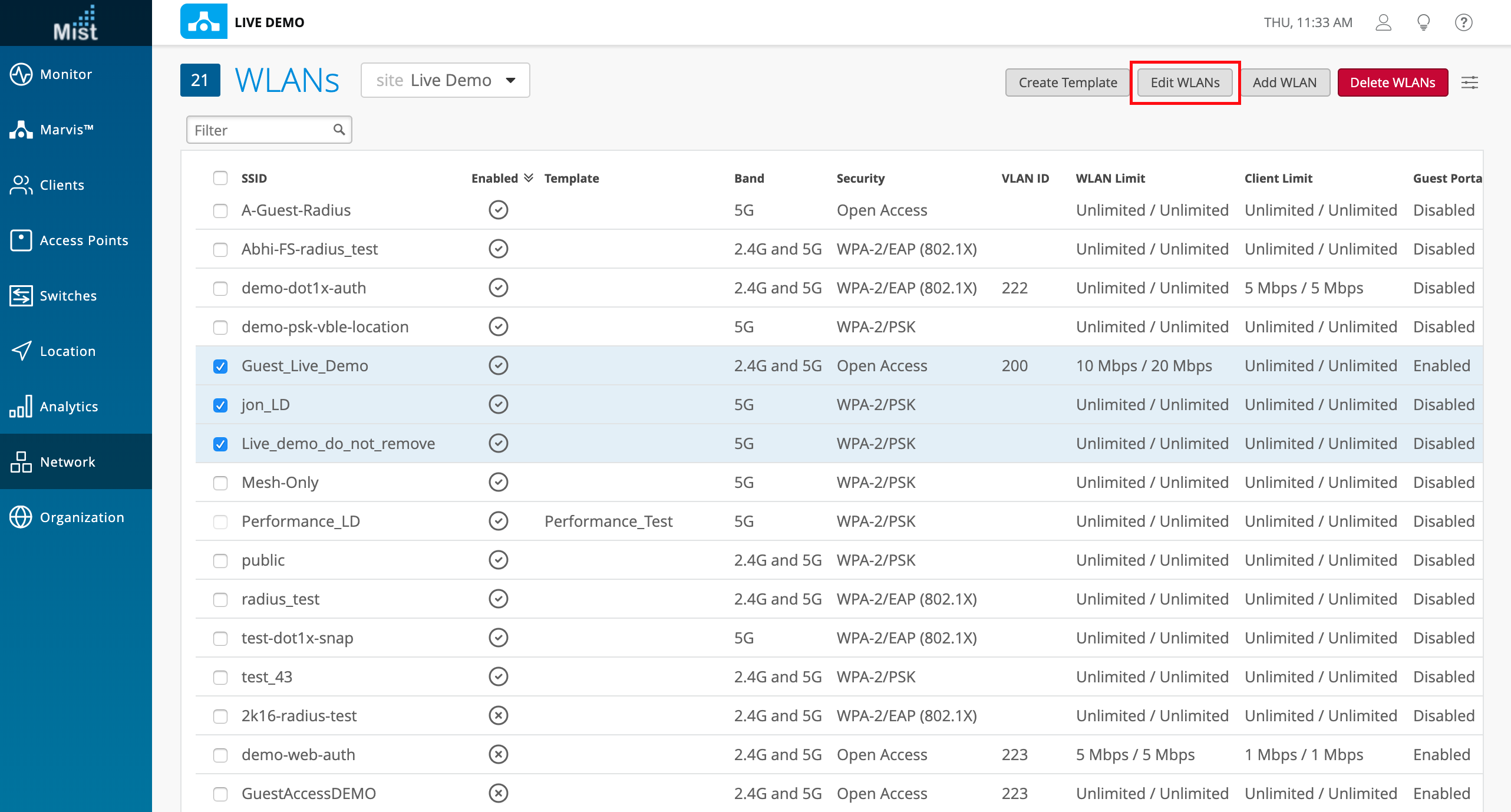
Task: Uncheck the Guest_Live_Demo checkbox
Action: pos(220,367)
